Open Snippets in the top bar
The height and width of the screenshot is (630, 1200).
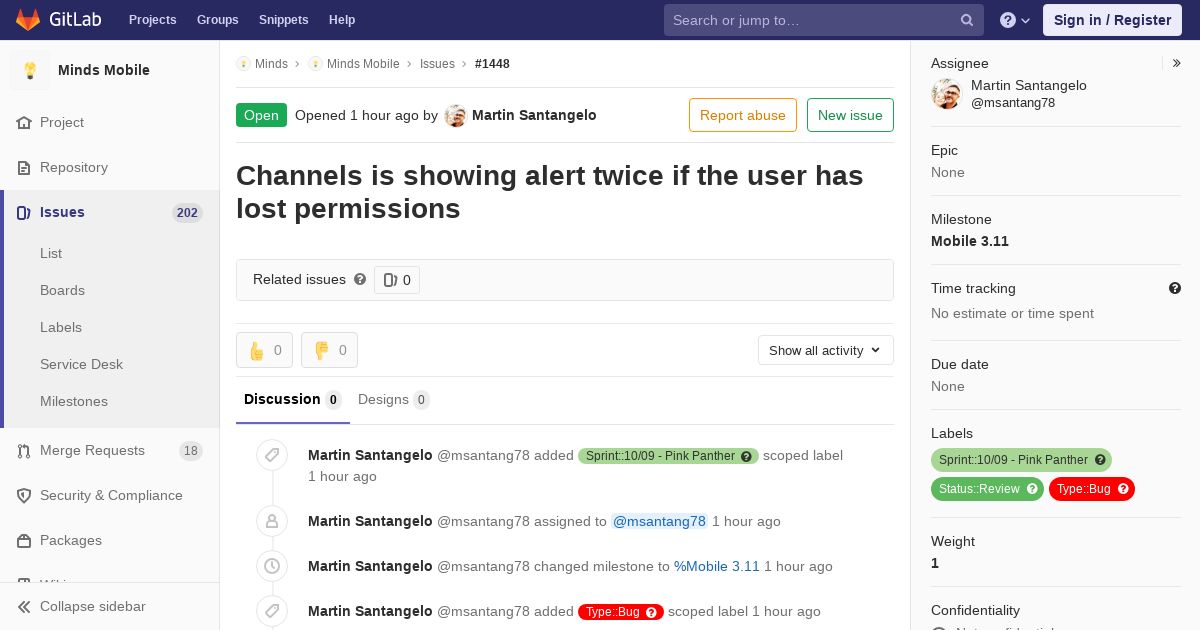click(283, 20)
